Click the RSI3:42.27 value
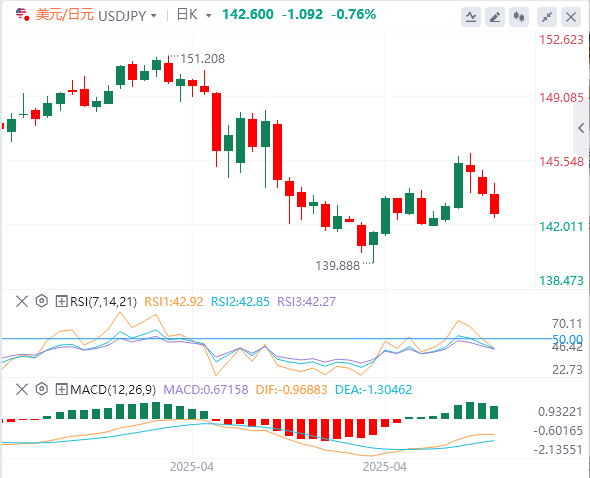The image size is (590, 478). 306,302
